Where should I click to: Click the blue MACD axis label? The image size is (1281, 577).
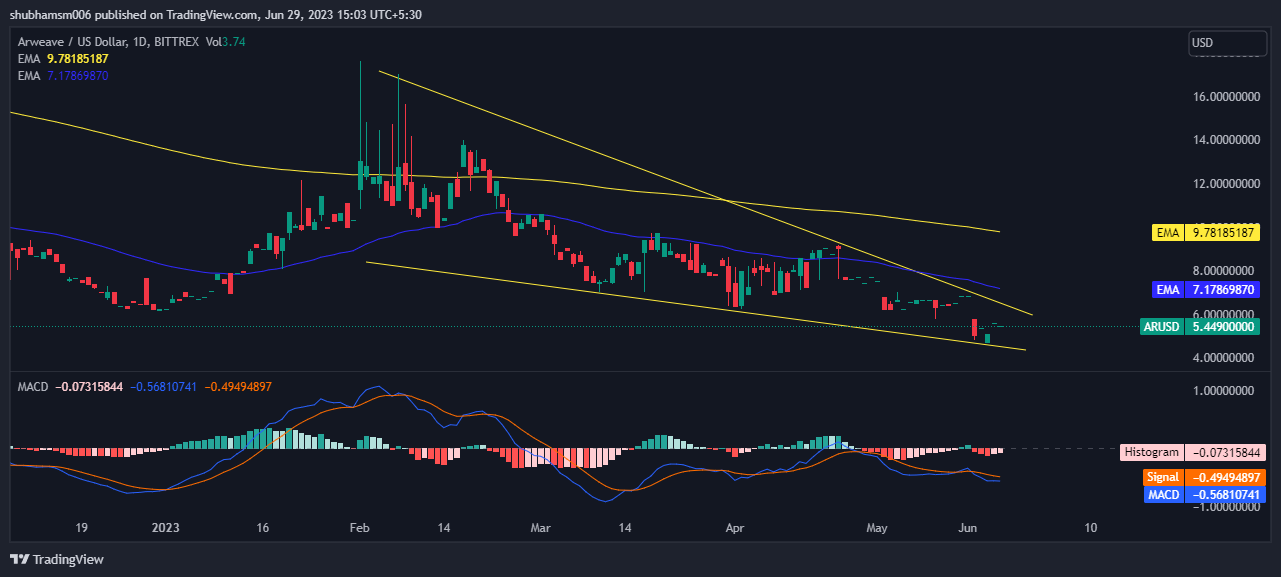[1206, 494]
